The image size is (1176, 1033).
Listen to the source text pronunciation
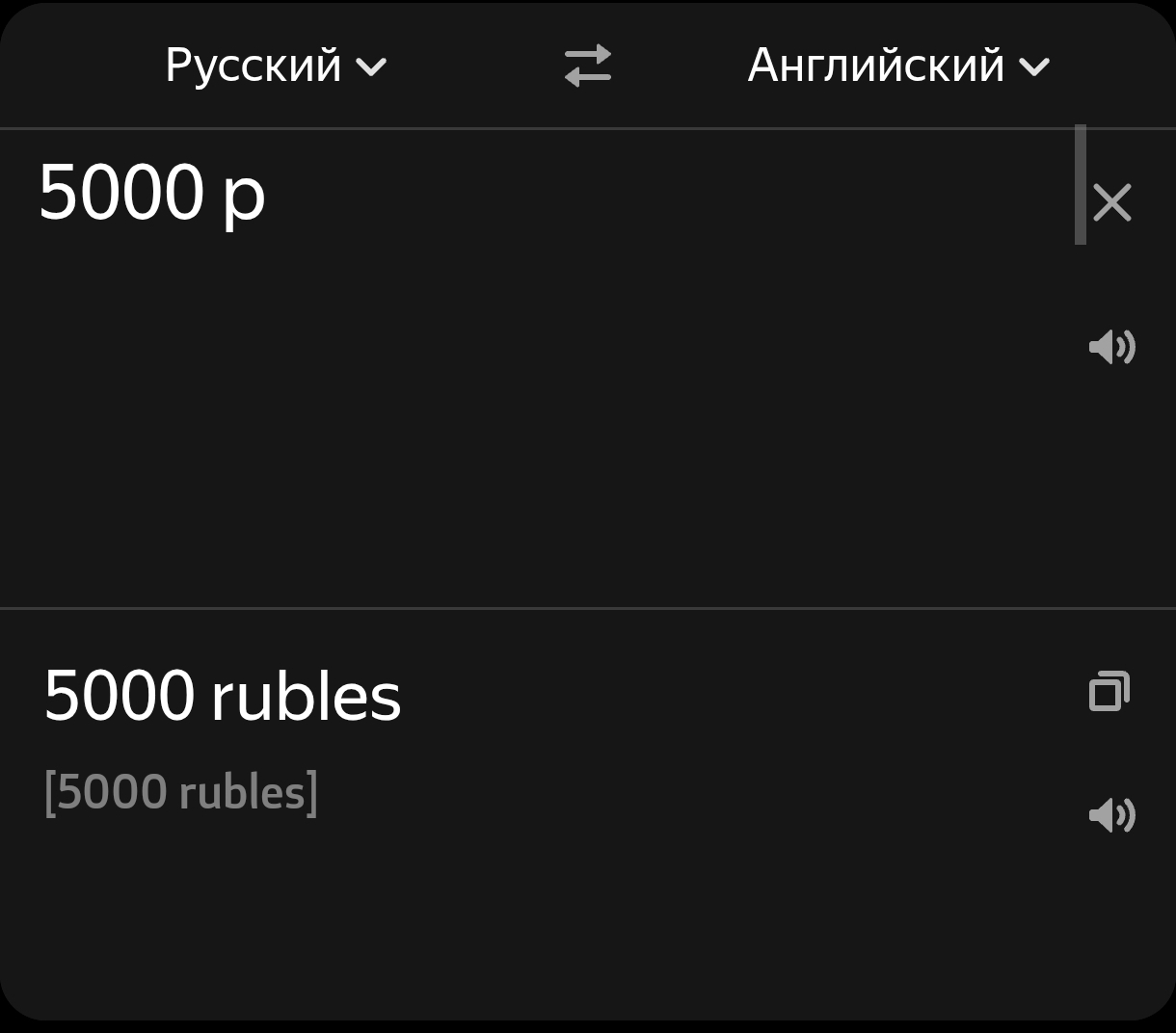pos(1112,347)
